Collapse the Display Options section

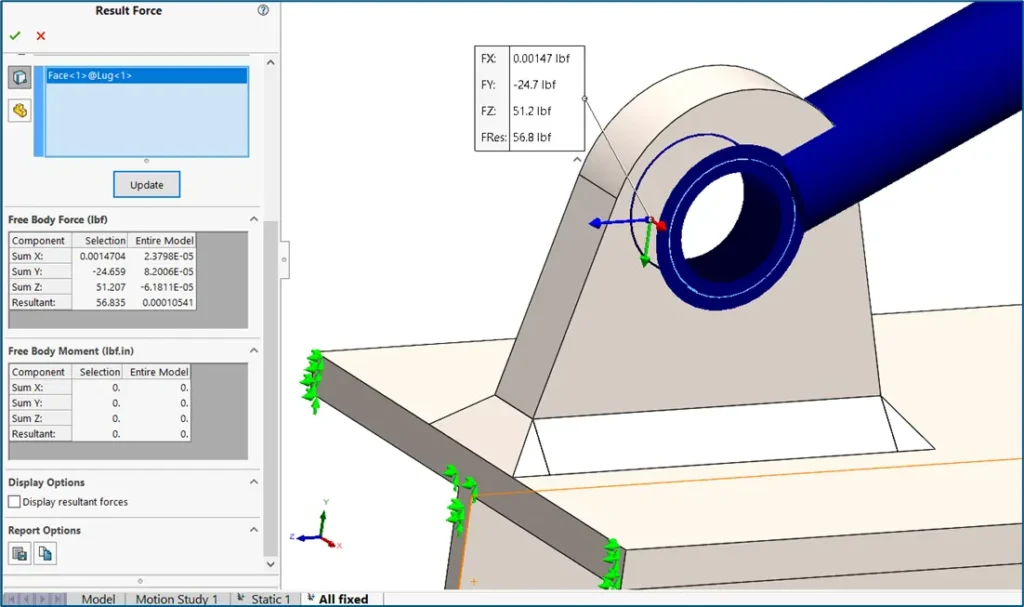[254, 481]
